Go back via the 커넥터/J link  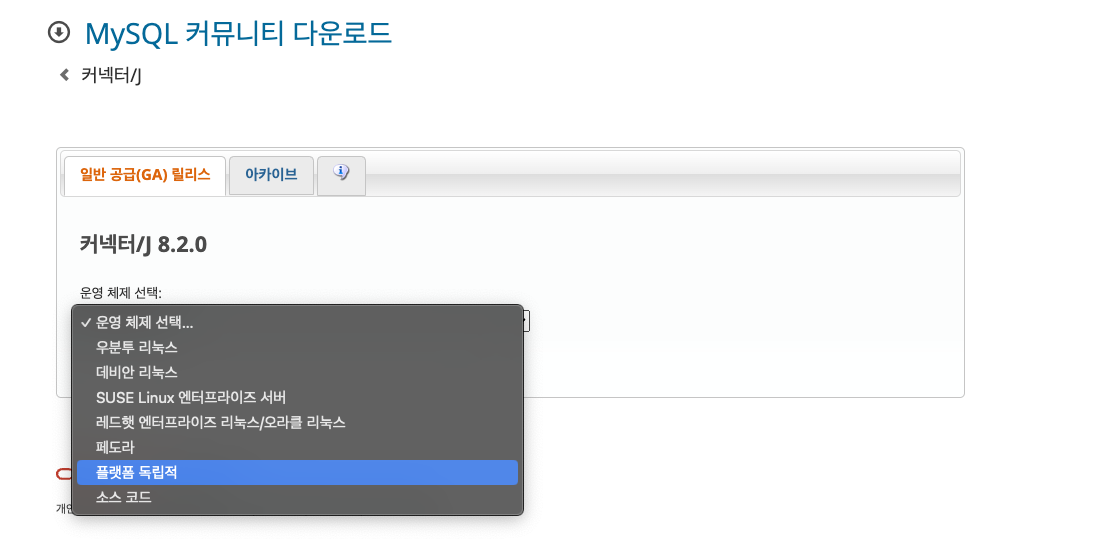(x=111, y=75)
